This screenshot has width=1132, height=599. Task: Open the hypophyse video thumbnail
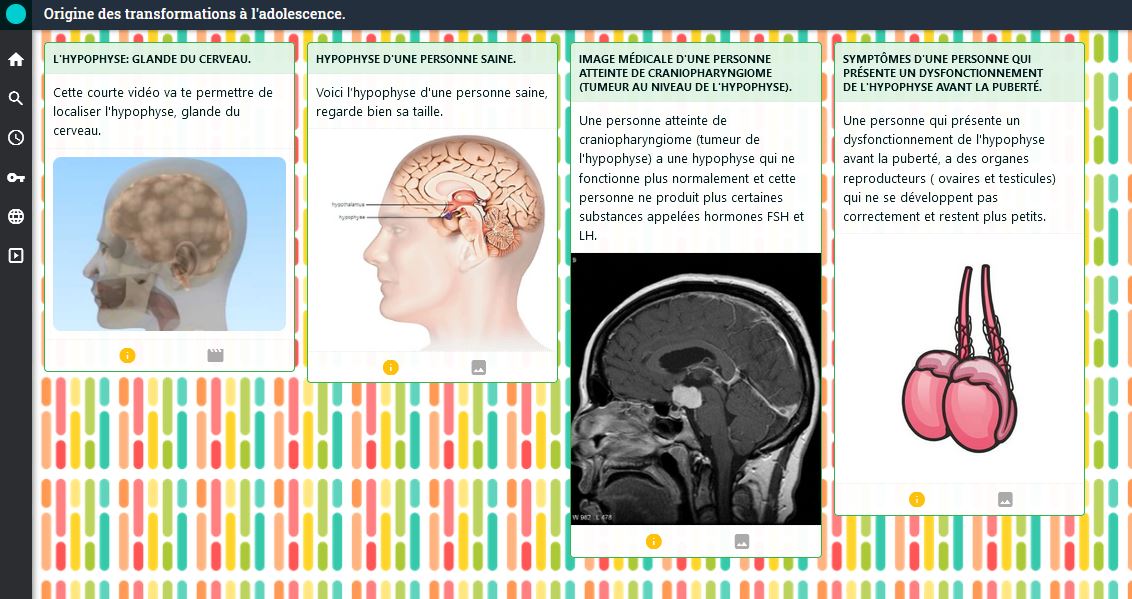169,243
